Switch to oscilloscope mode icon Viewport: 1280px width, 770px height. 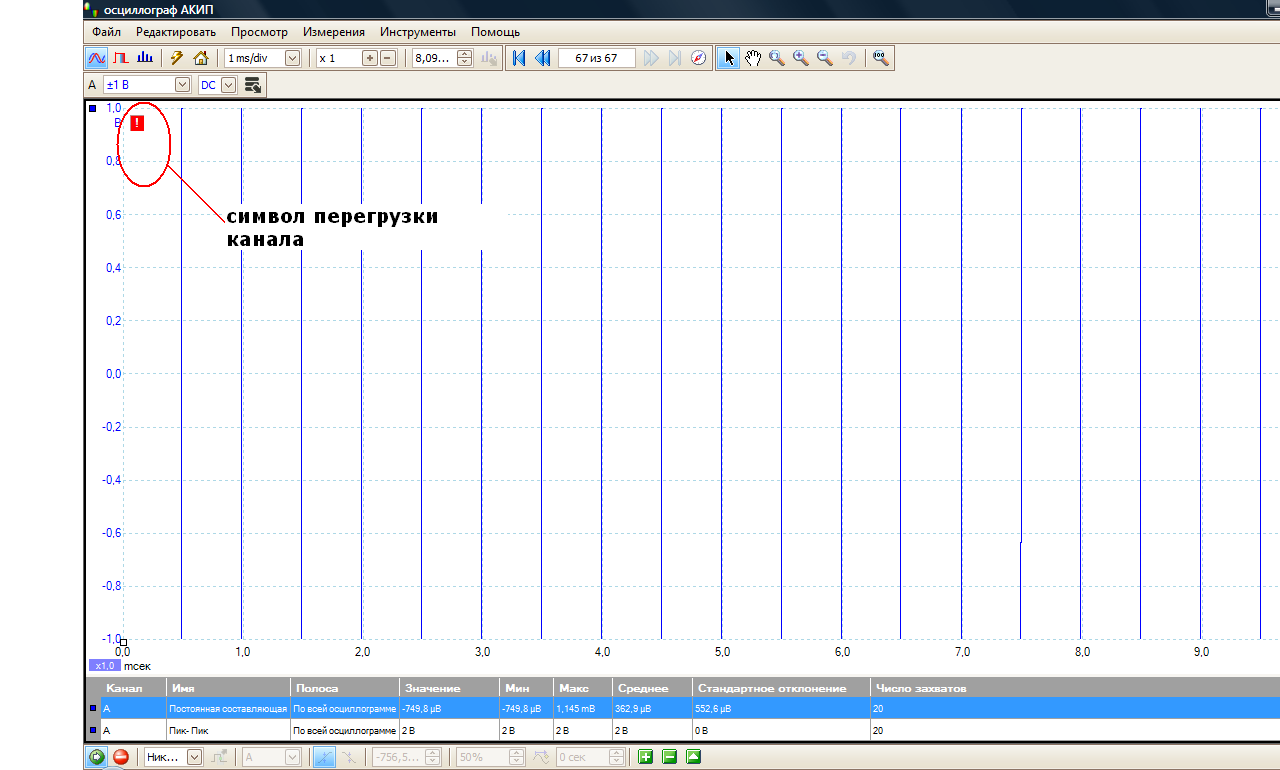[97, 58]
